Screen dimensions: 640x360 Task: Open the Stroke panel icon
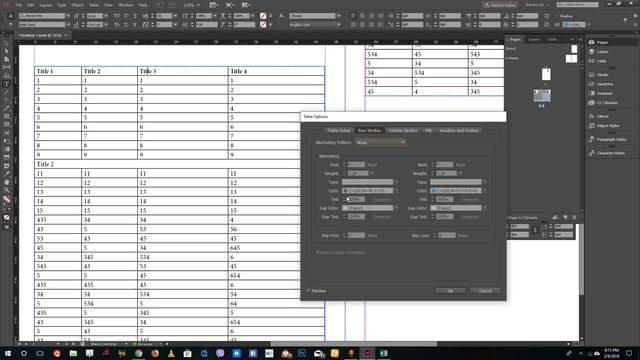(591, 75)
